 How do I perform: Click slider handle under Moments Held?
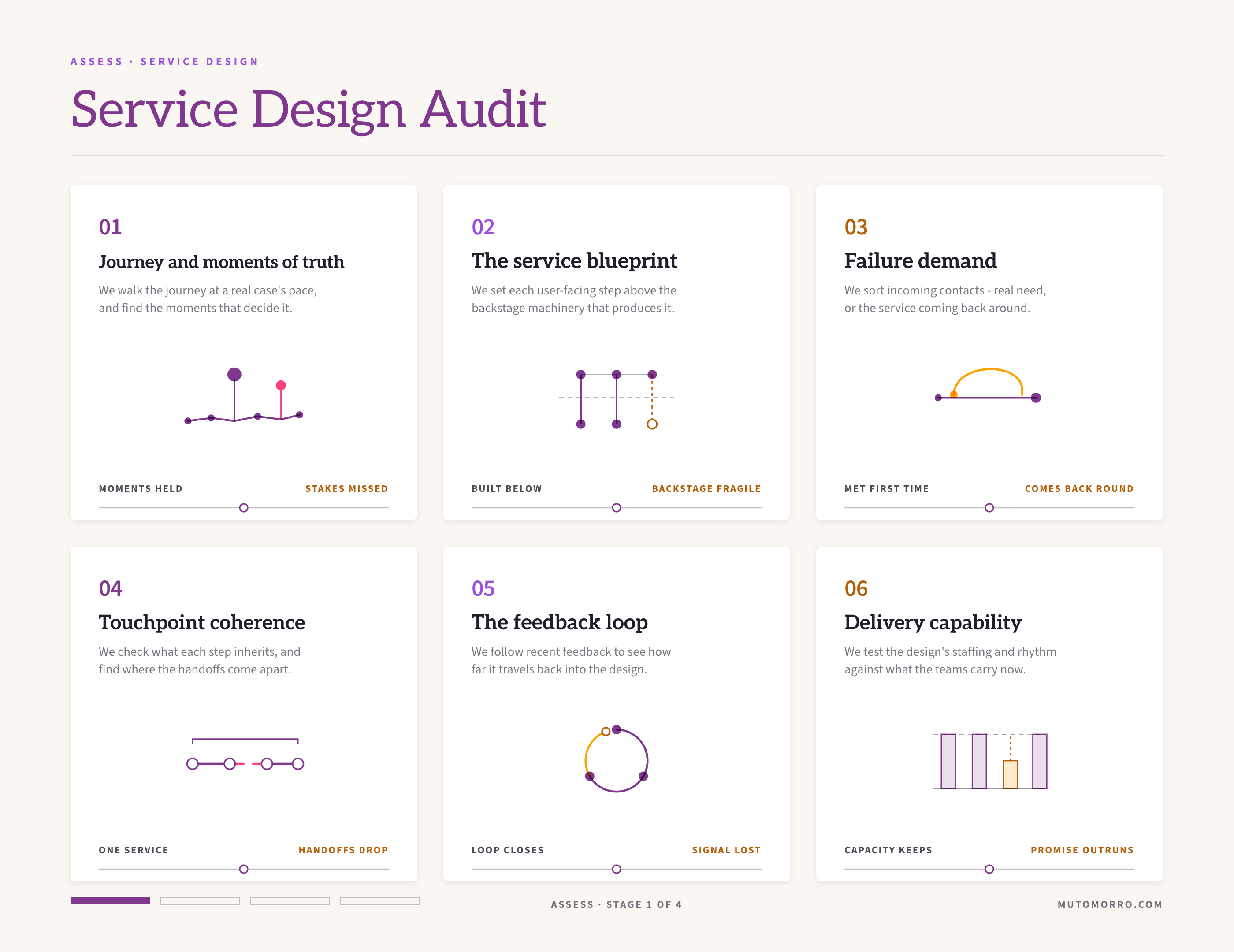tap(244, 508)
